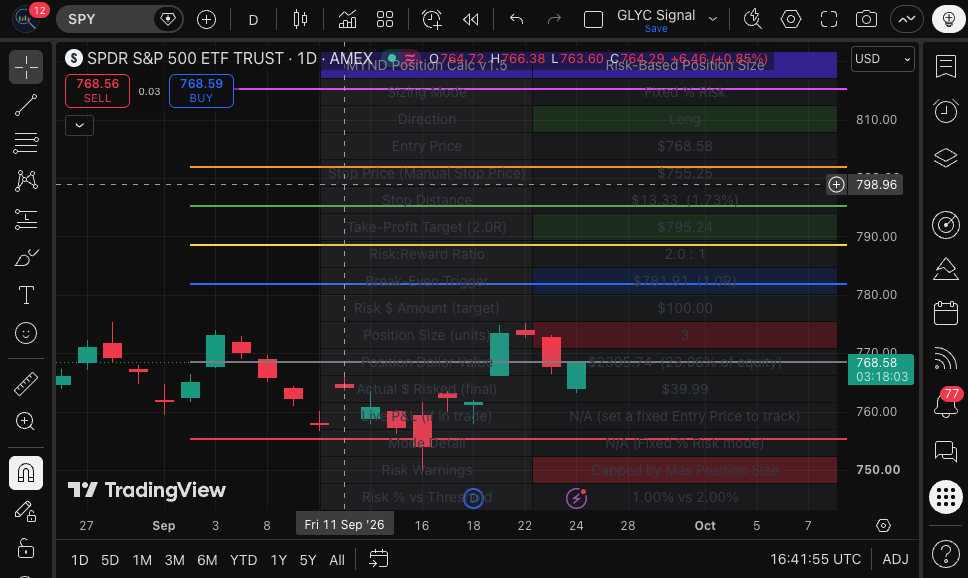
Task: Open the Fibonacci and Gann tools
Action: point(26,143)
